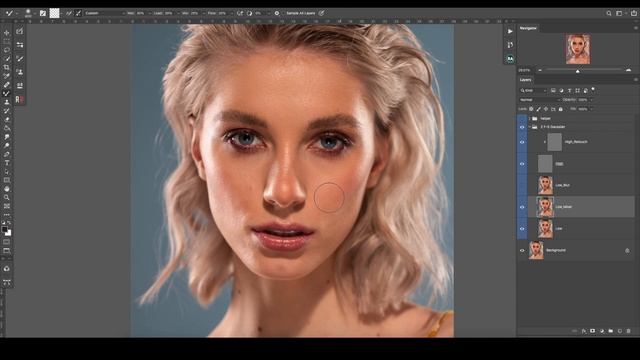Expand the Helper layer group
The width and height of the screenshot is (640, 360).
click(x=529, y=118)
